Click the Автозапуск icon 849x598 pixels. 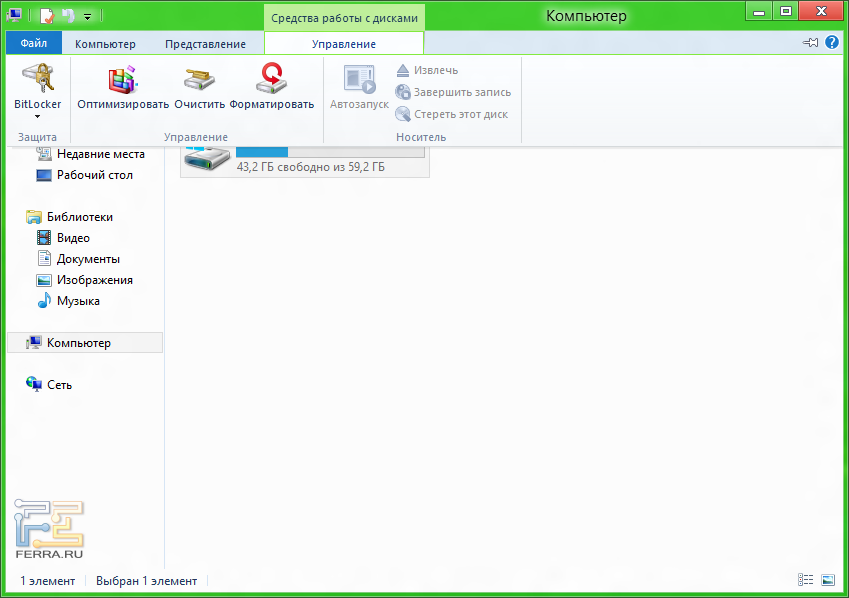tap(360, 79)
